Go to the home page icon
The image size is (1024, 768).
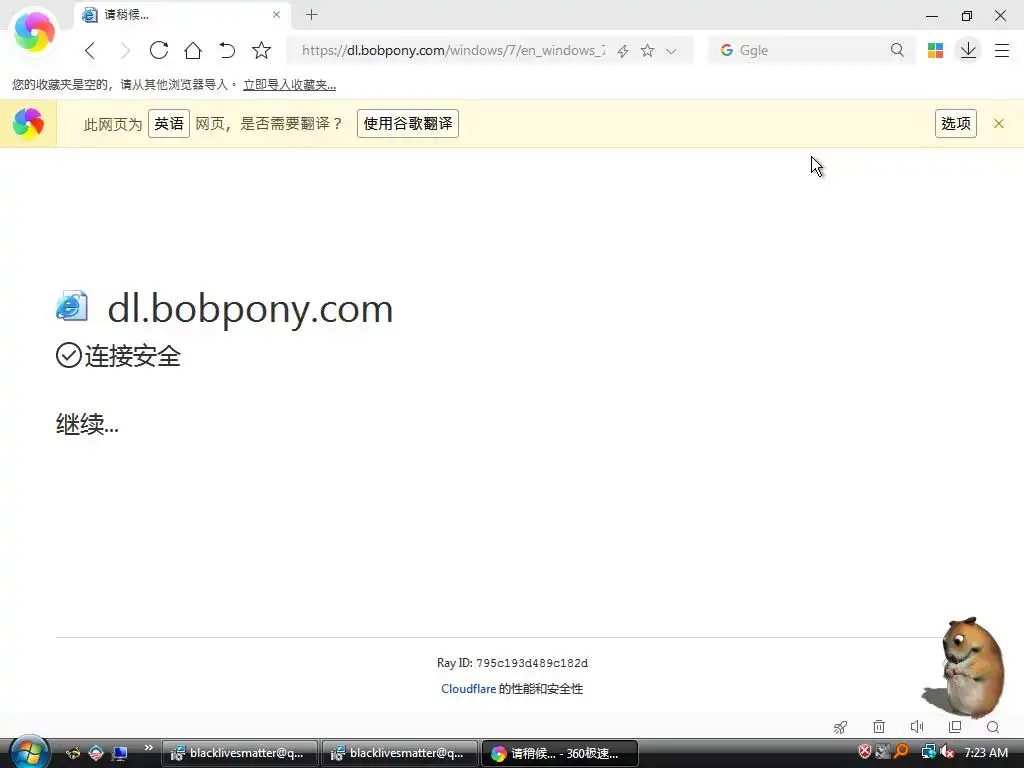(193, 50)
